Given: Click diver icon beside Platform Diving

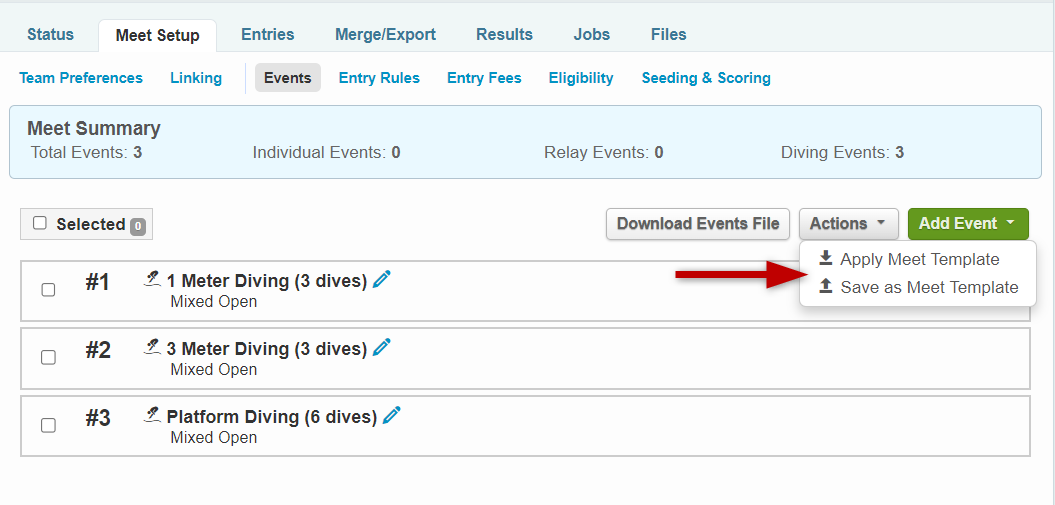Looking at the screenshot, I should (153, 415).
